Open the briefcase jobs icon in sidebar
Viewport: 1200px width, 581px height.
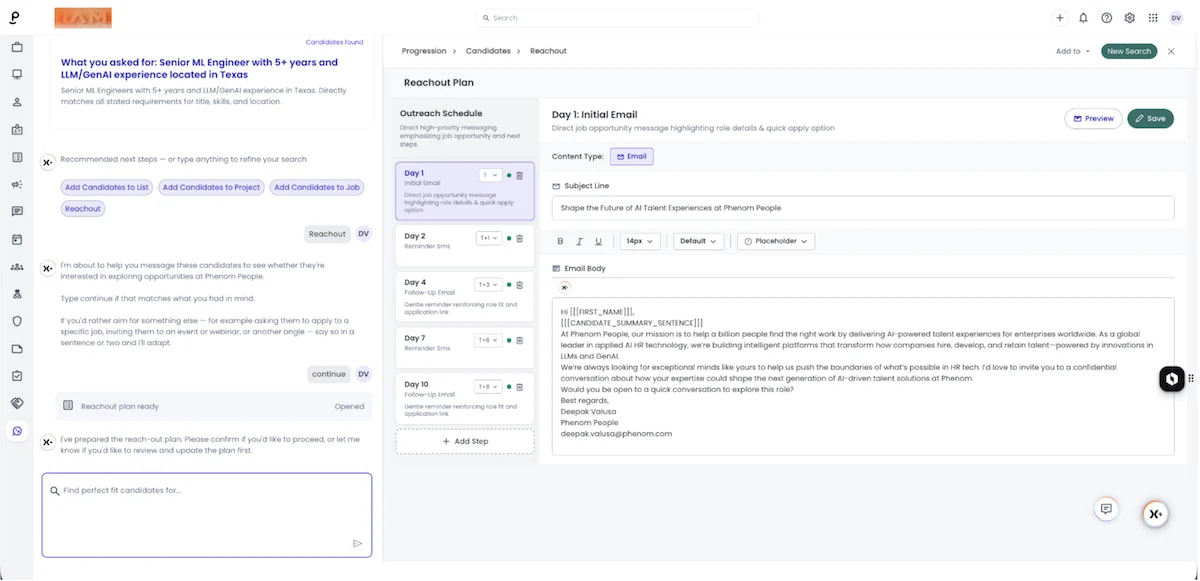point(17,47)
